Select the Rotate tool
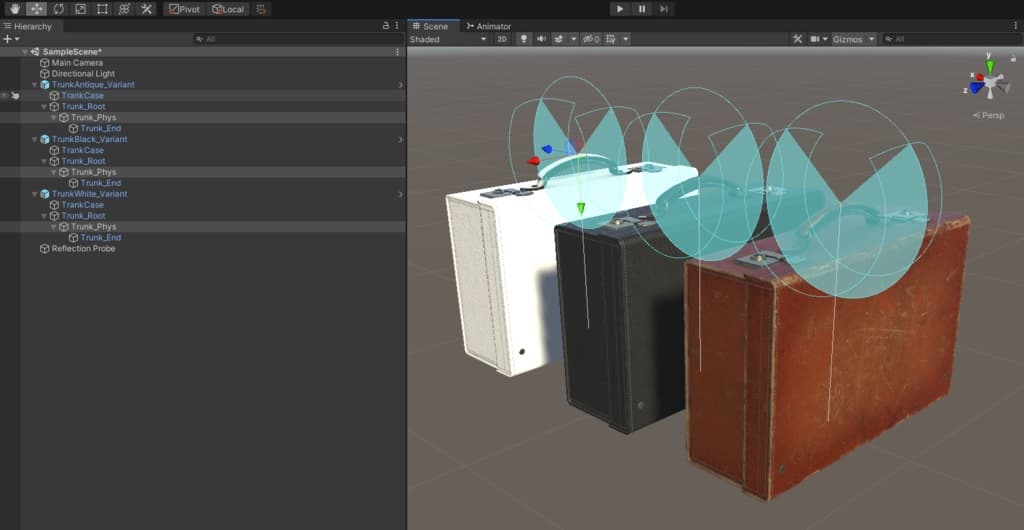Screen dimensions: 1024x530 [58, 9]
